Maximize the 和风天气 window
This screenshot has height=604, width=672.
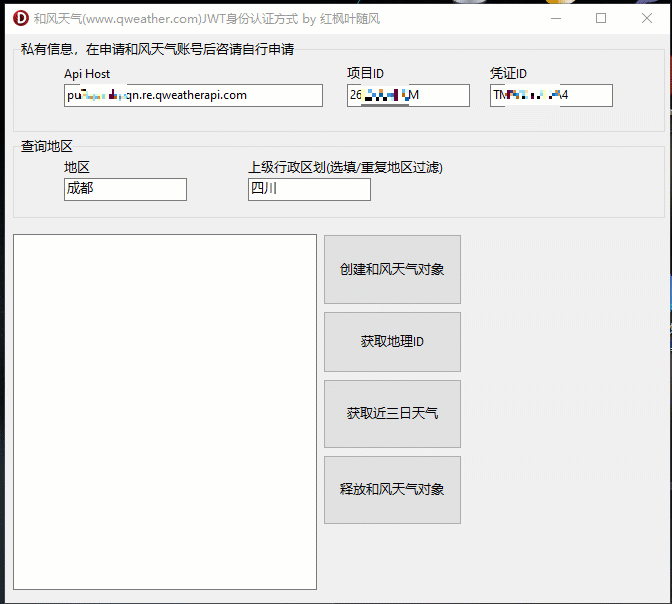pyautogui.click(x=601, y=18)
